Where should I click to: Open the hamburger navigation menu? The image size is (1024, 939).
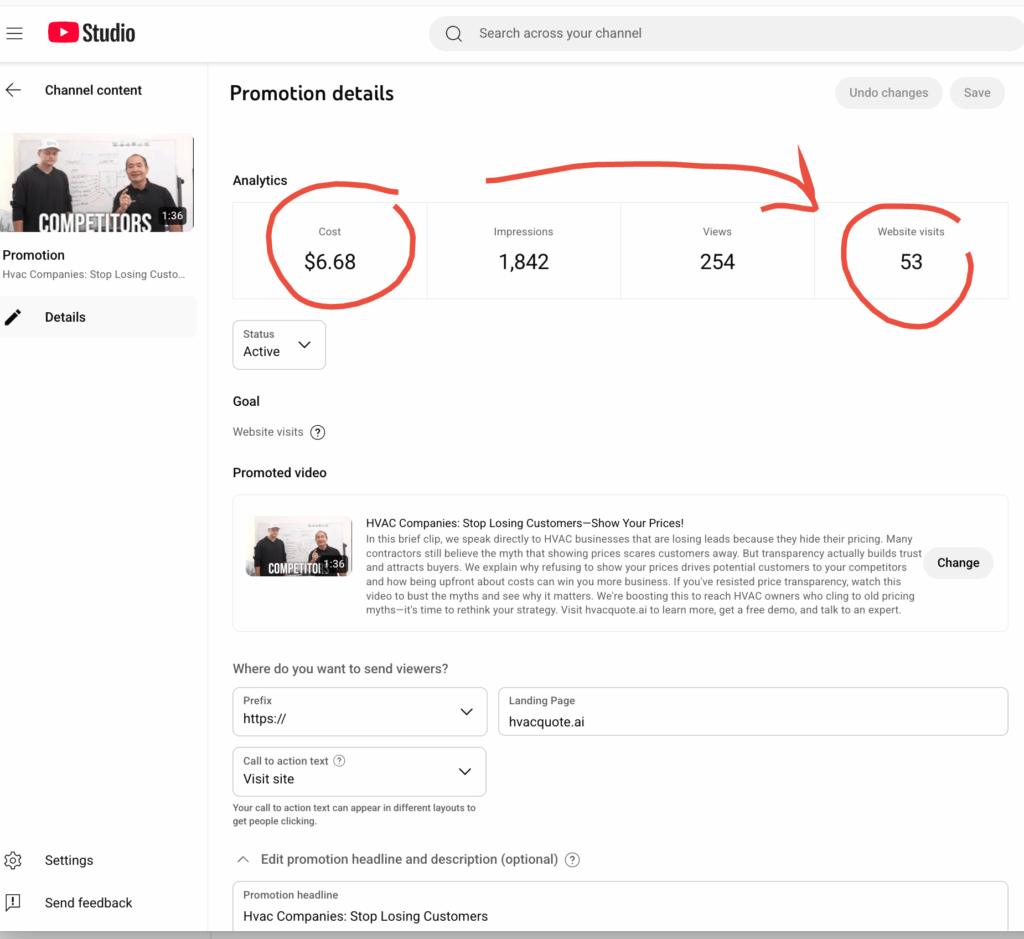[14, 33]
